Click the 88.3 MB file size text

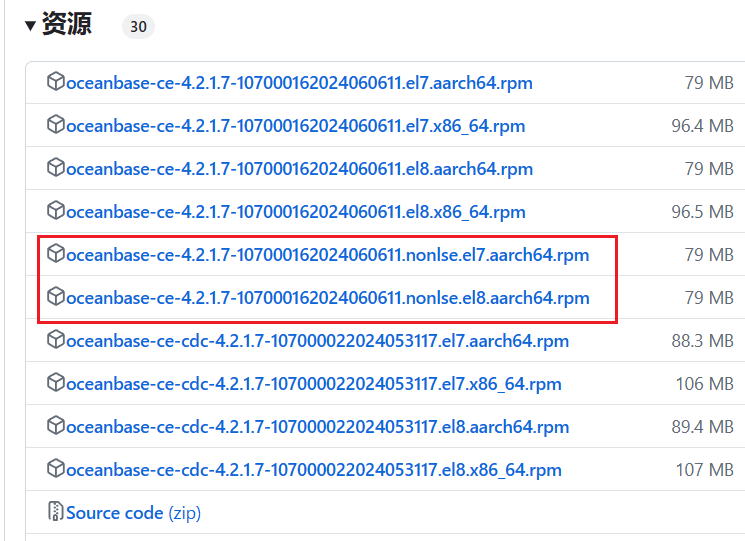702,341
